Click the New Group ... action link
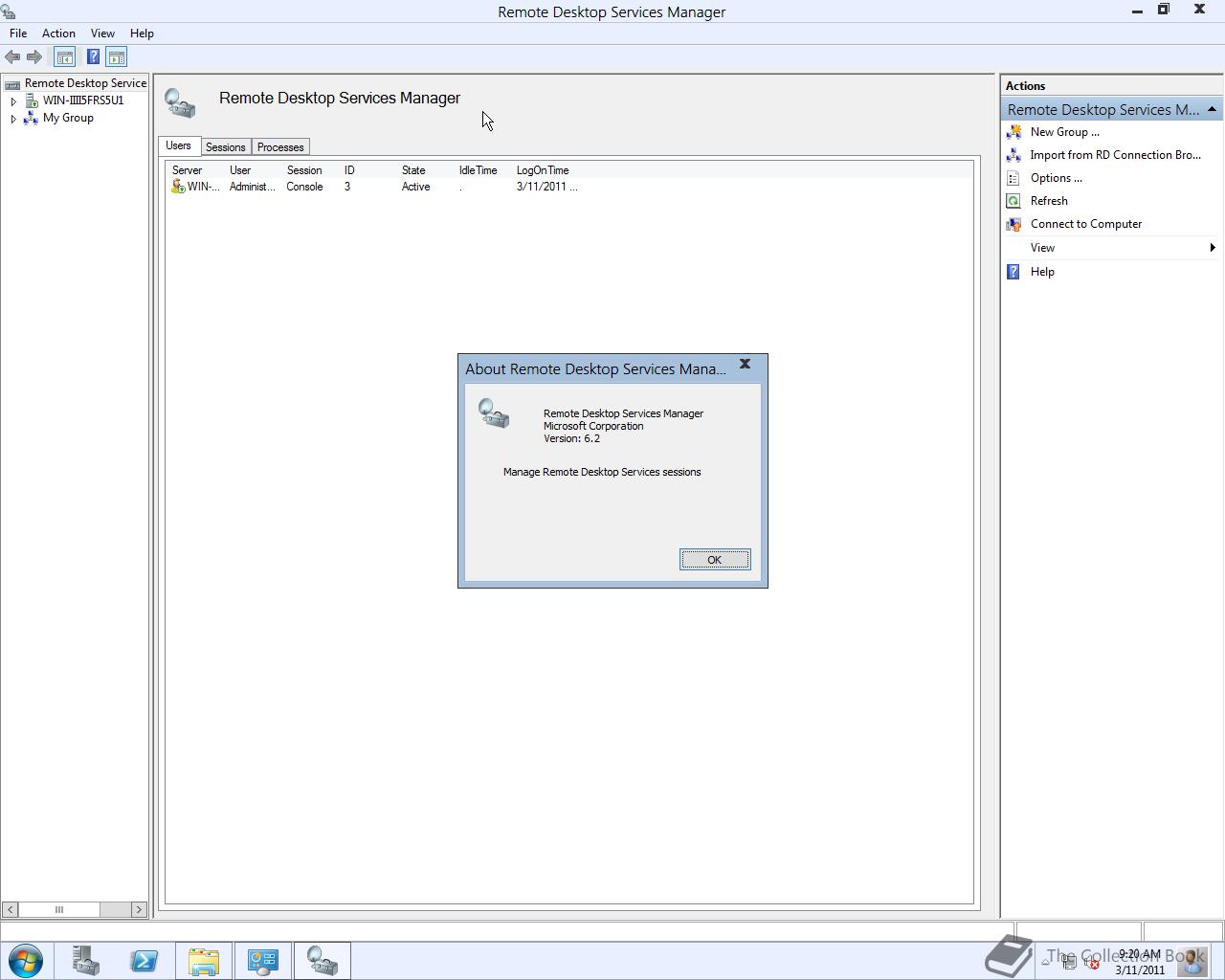 click(x=1064, y=132)
